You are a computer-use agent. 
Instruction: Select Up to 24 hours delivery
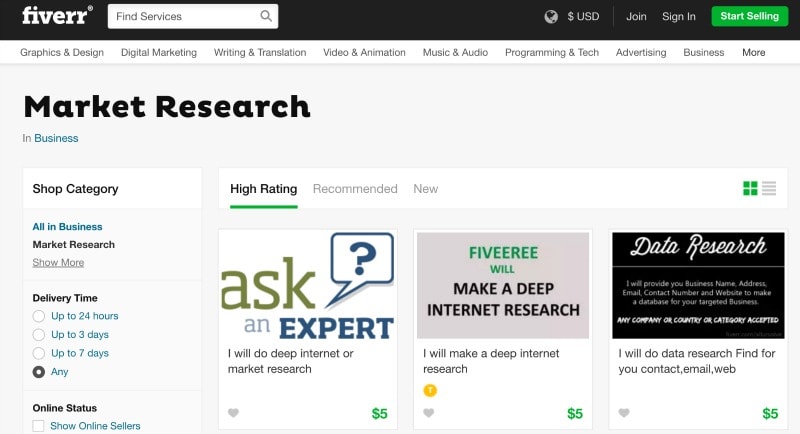pyautogui.click(x=39, y=316)
